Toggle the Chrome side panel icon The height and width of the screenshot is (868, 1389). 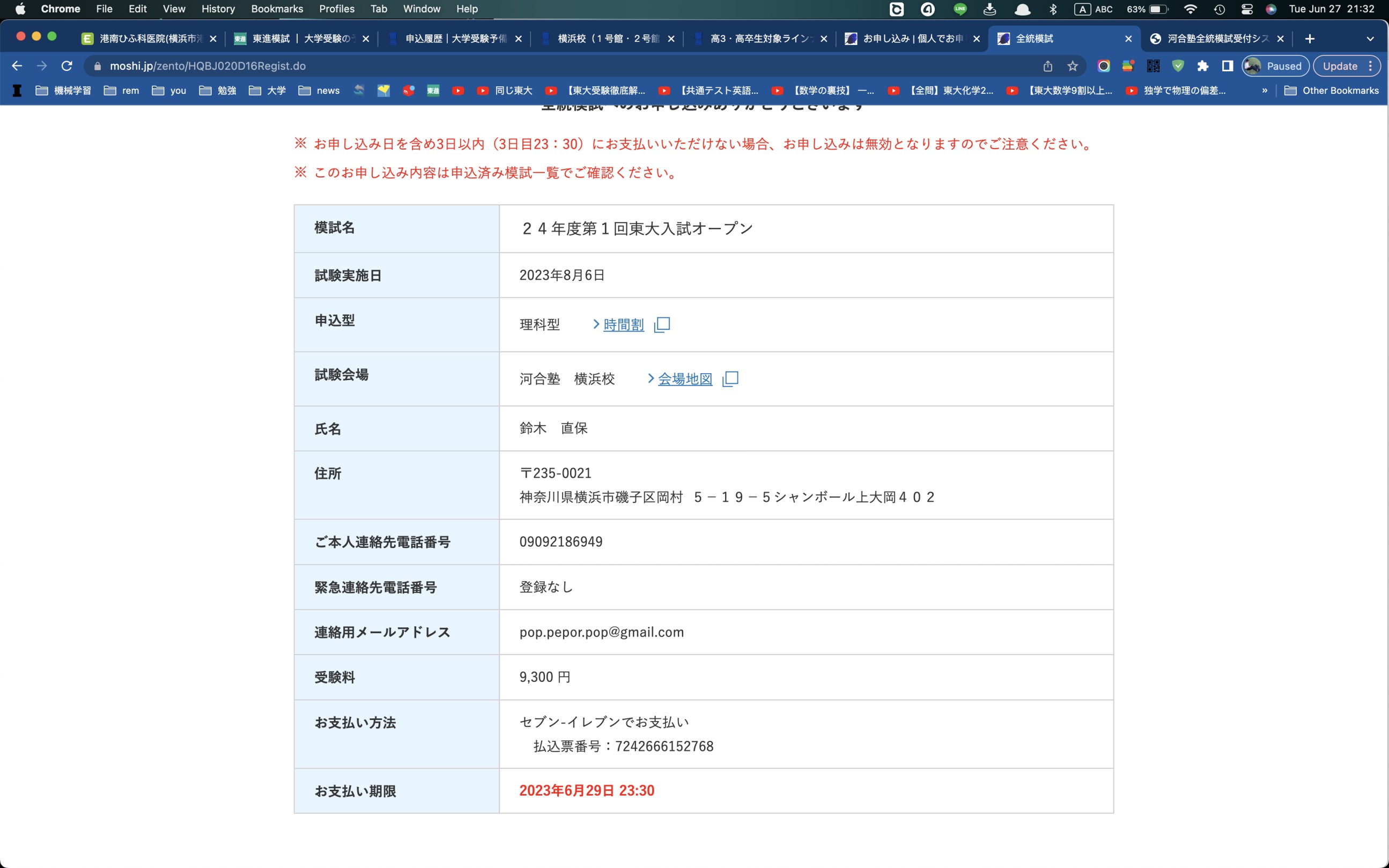click(1227, 66)
